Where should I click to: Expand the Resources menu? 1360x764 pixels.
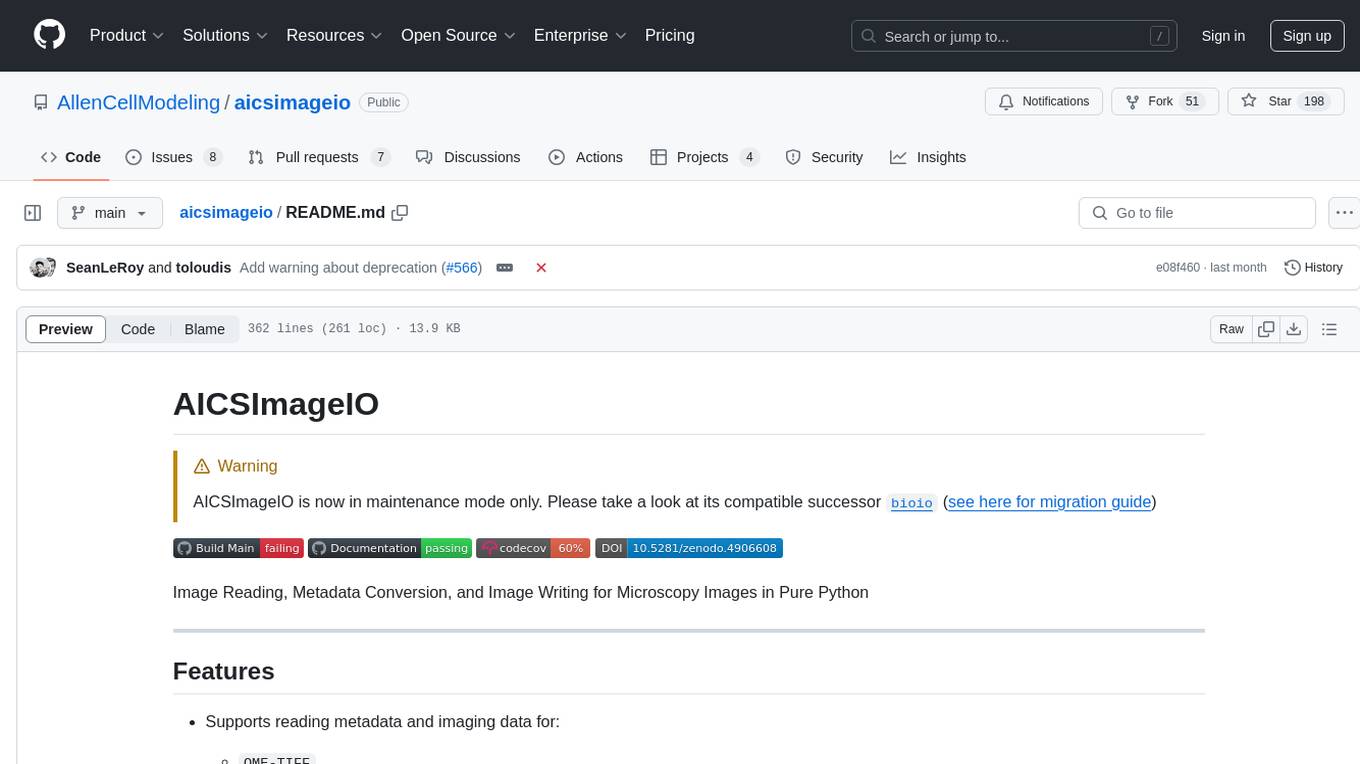click(334, 35)
